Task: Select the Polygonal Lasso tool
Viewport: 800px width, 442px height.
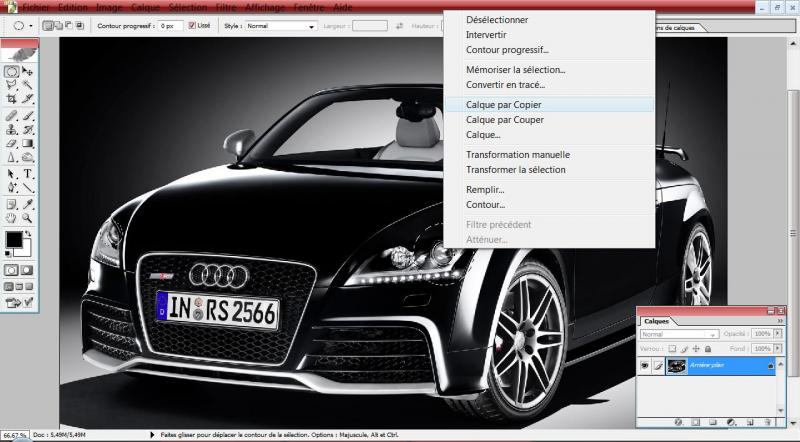Action: tap(11, 85)
